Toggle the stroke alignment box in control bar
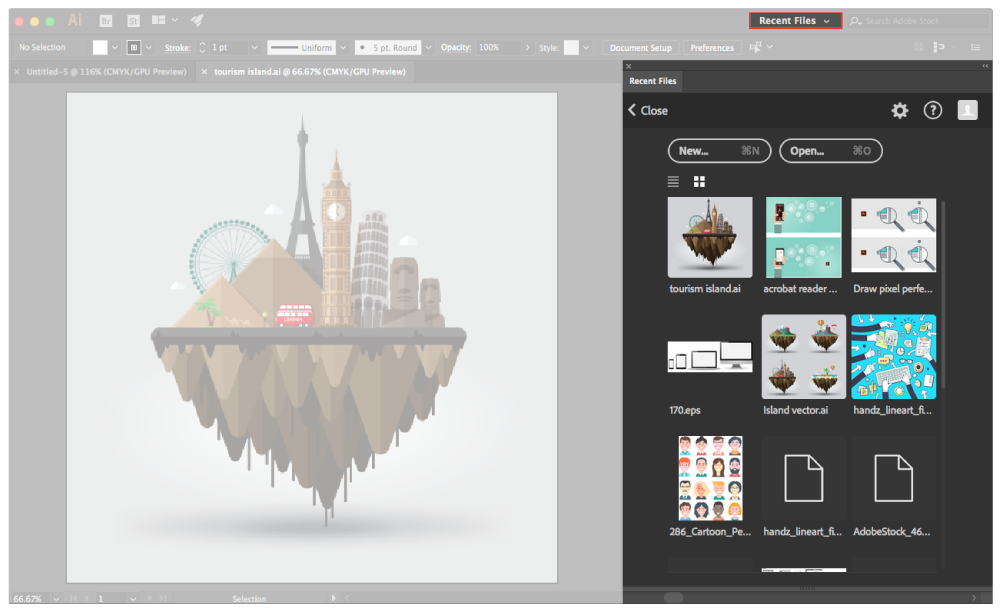This screenshot has width=1000, height=611. pos(135,46)
